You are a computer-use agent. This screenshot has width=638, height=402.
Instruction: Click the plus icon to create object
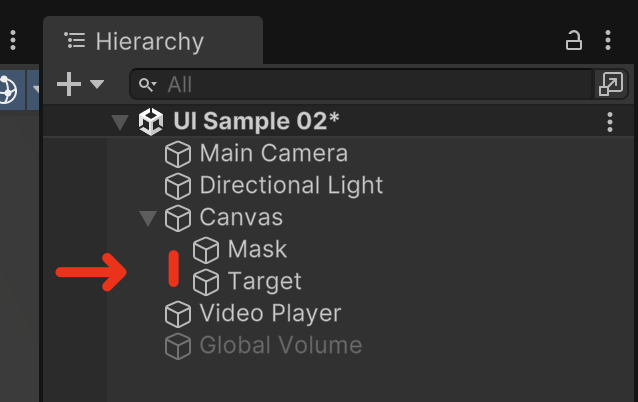pos(69,84)
